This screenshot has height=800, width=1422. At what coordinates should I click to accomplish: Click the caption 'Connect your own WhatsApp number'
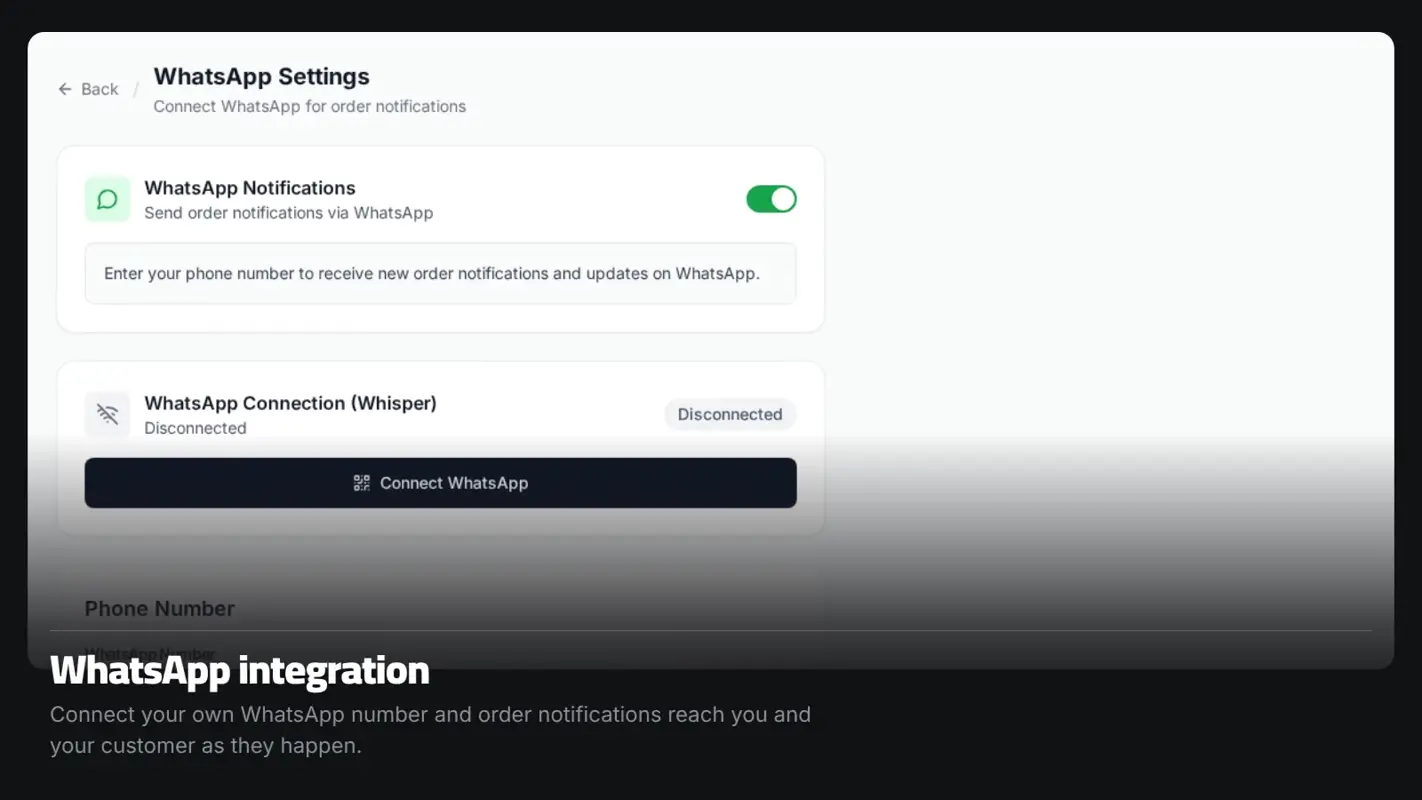click(430, 730)
